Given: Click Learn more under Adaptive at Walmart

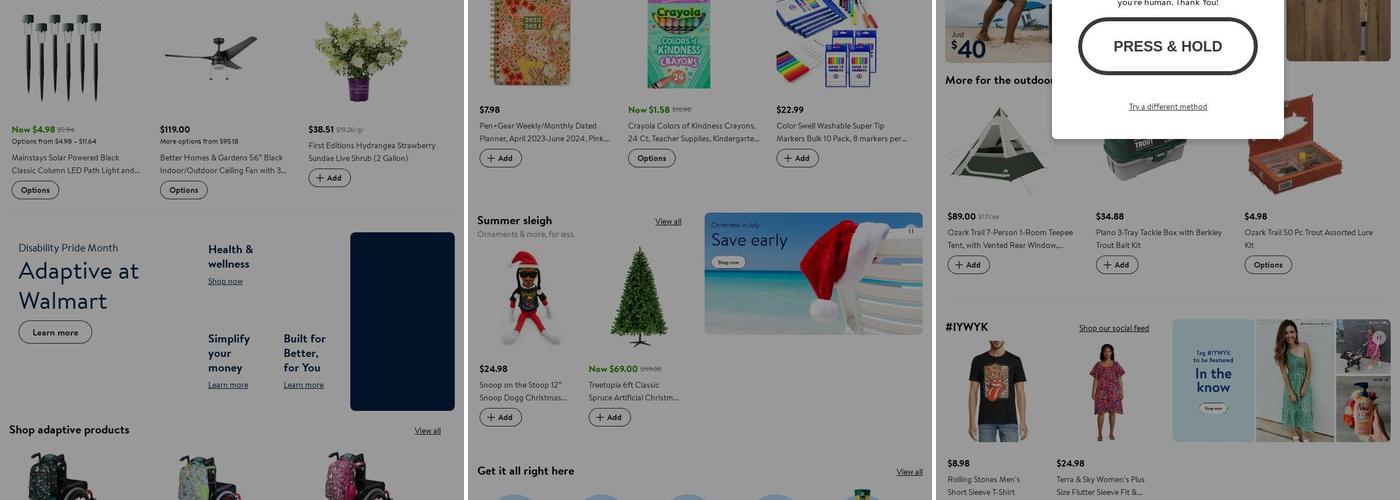Looking at the screenshot, I should pyautogui.click(x=55, y=332).
